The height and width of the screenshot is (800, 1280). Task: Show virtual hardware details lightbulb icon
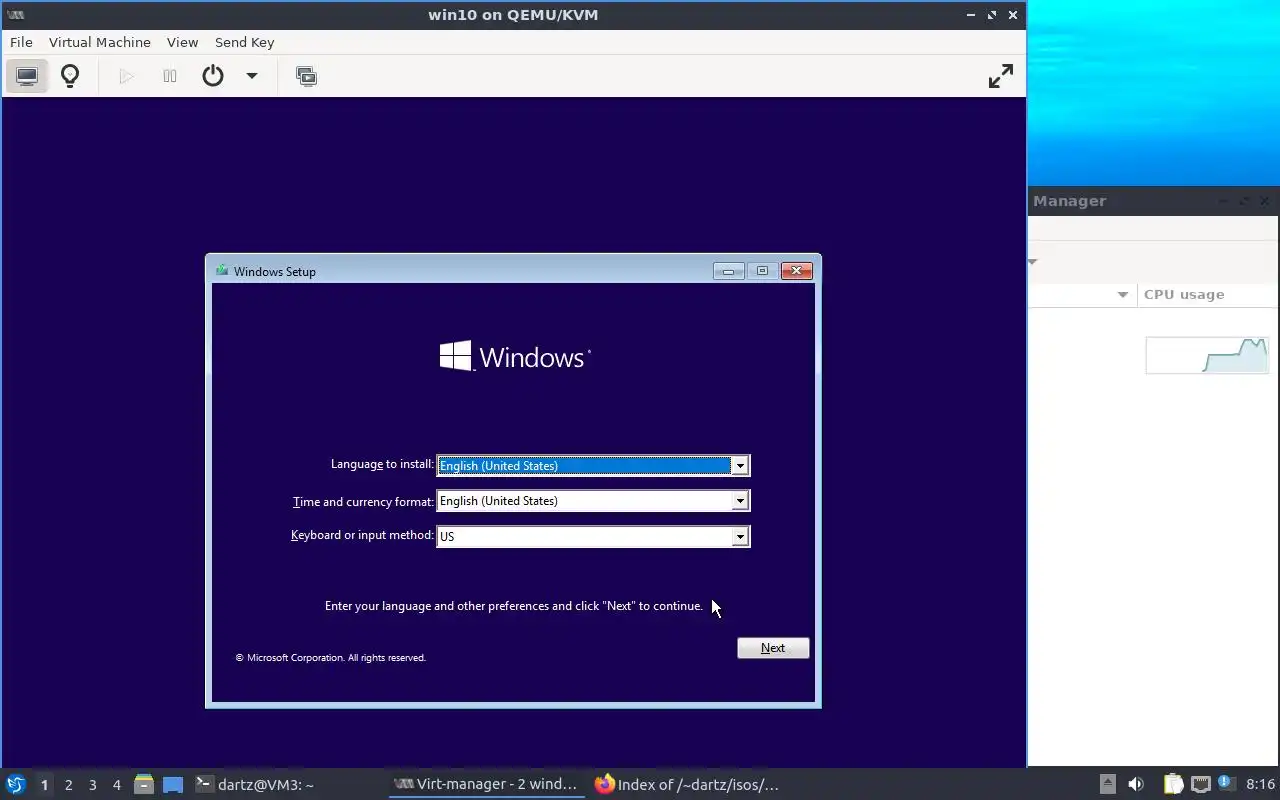pos(70,76)
